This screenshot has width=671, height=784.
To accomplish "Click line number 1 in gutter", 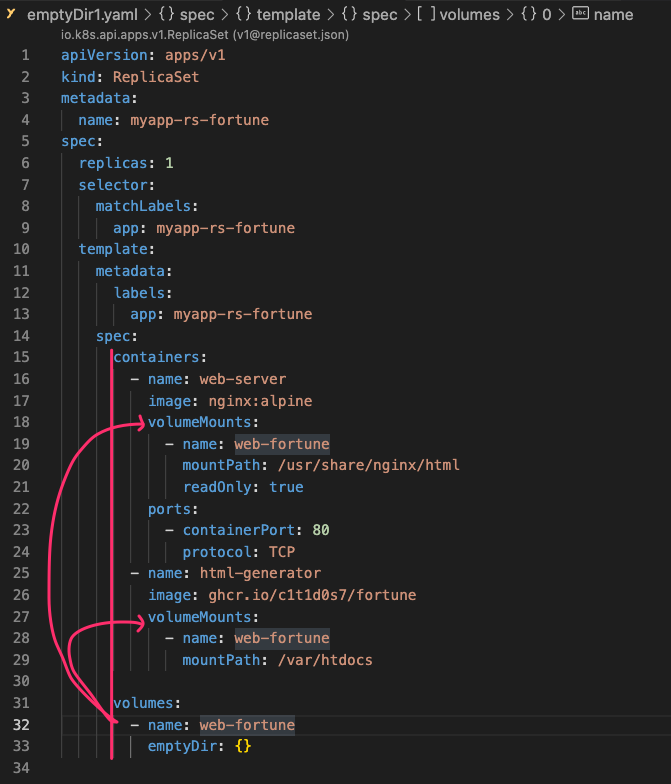I will coord(25,55).
